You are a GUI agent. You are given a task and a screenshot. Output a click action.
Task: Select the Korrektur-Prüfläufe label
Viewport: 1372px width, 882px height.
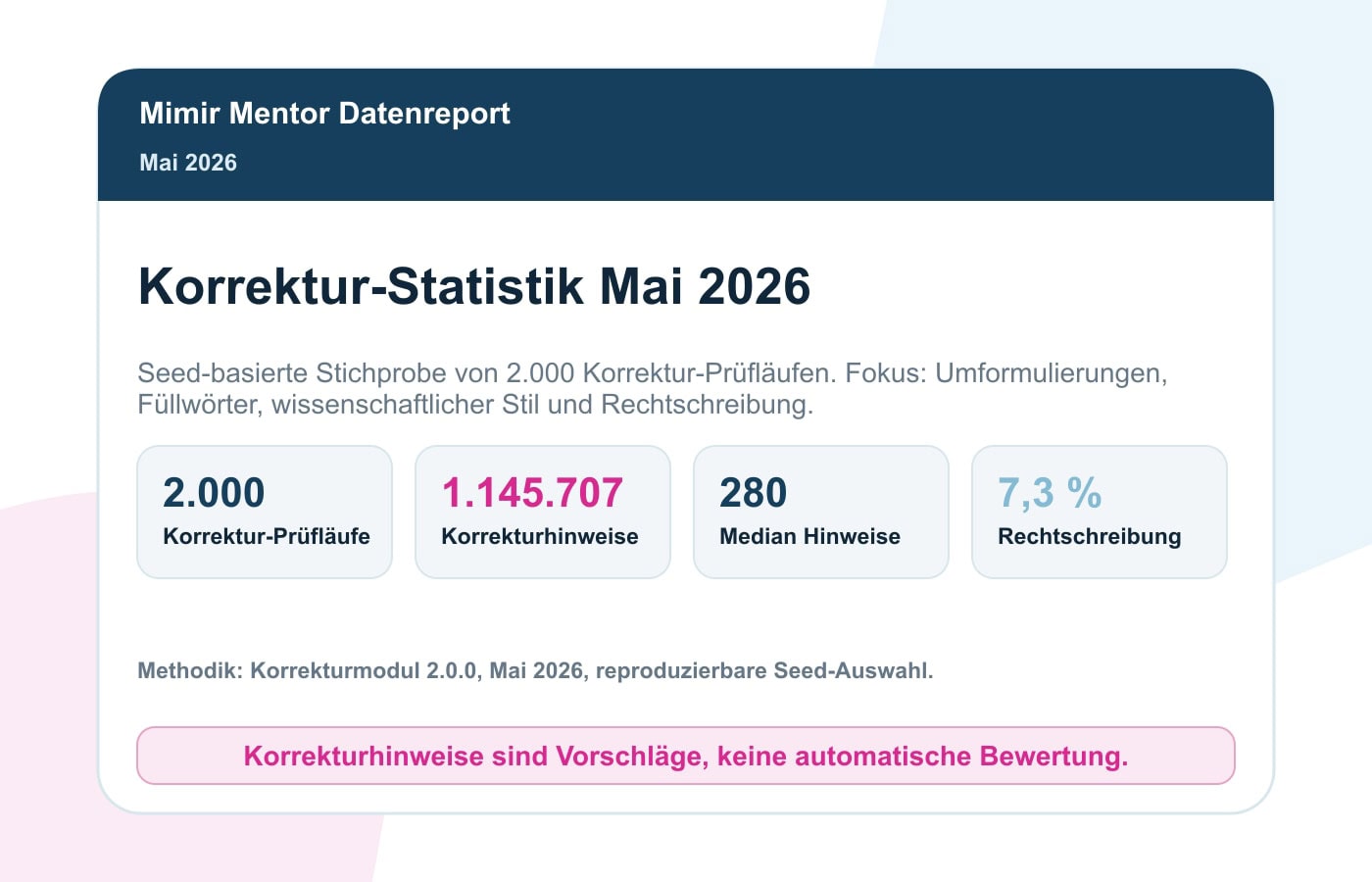267,537
